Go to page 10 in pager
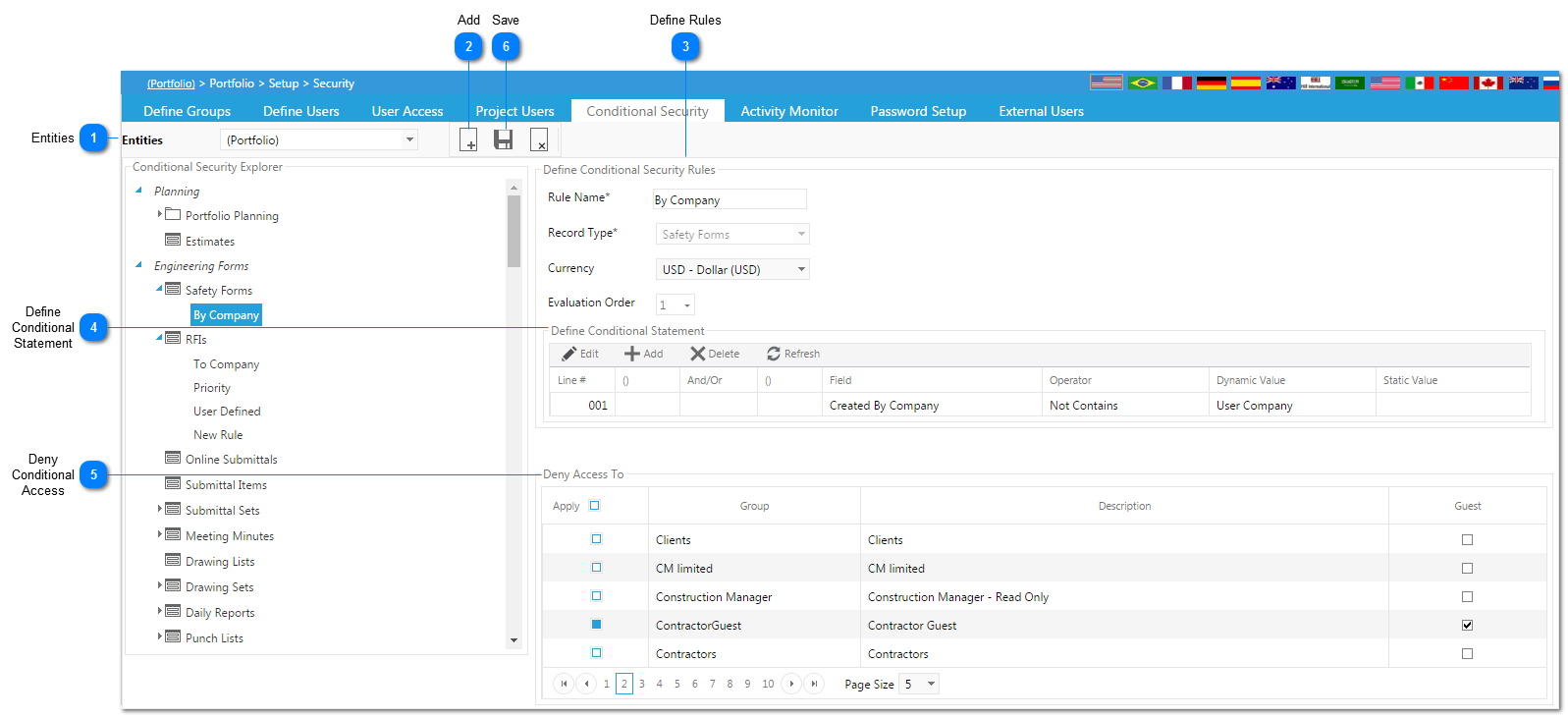 (x=768, y=684)
